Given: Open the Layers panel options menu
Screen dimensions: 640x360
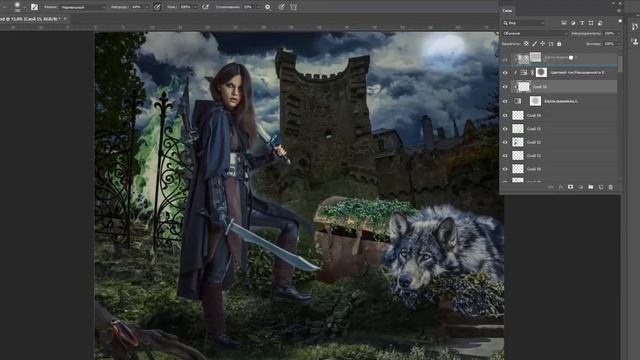Looking at the screenshot, I should point(620,11).
